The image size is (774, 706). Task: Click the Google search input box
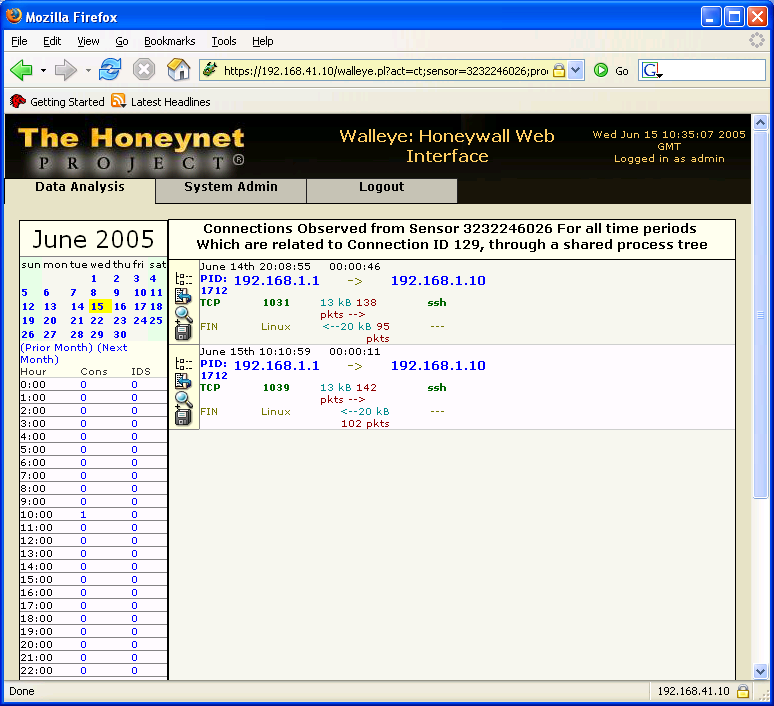point(714,71)
